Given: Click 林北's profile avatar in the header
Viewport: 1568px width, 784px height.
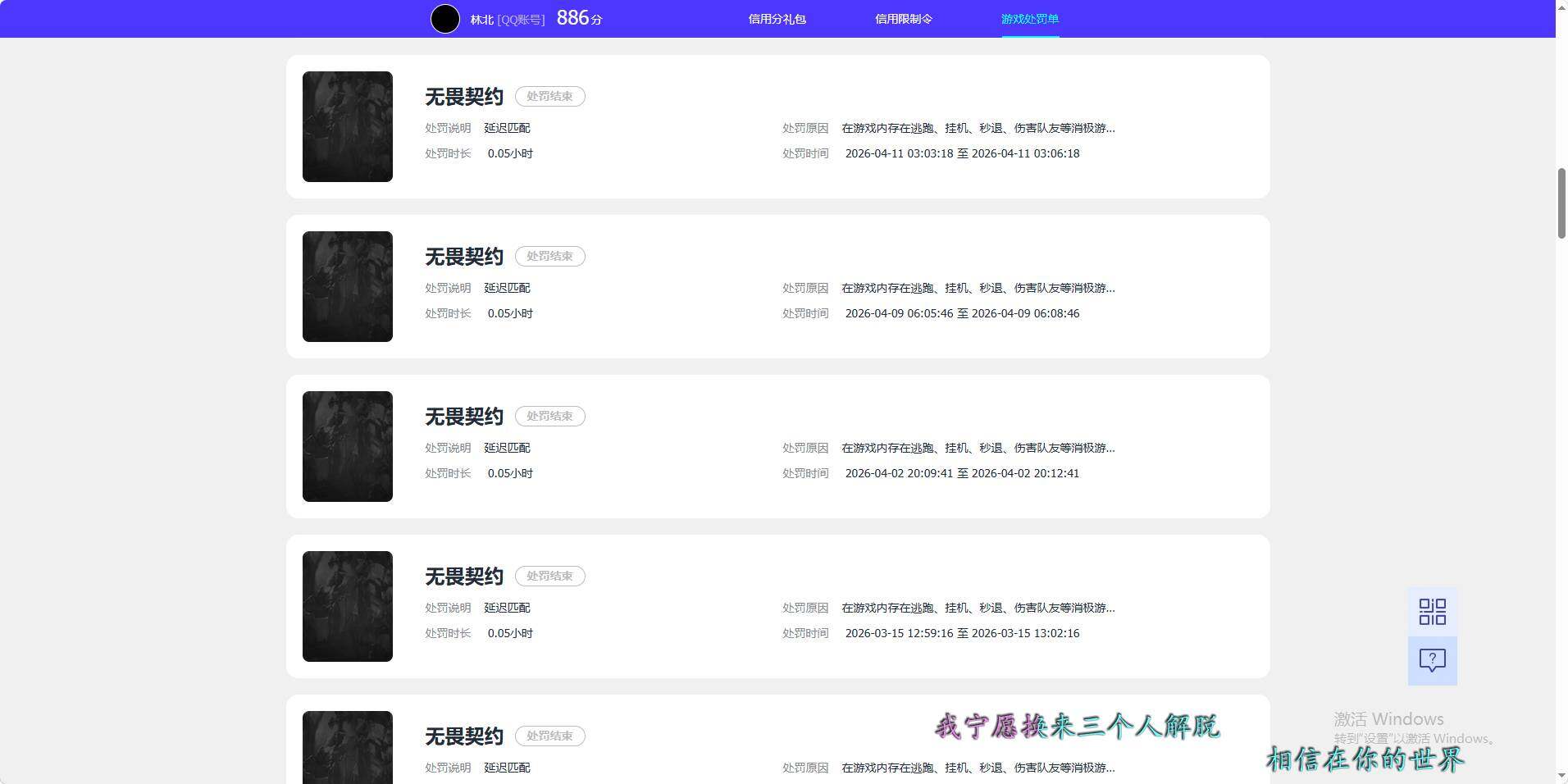Looking at the screenshot, I should pyautogui.click(x=444, y=18).
